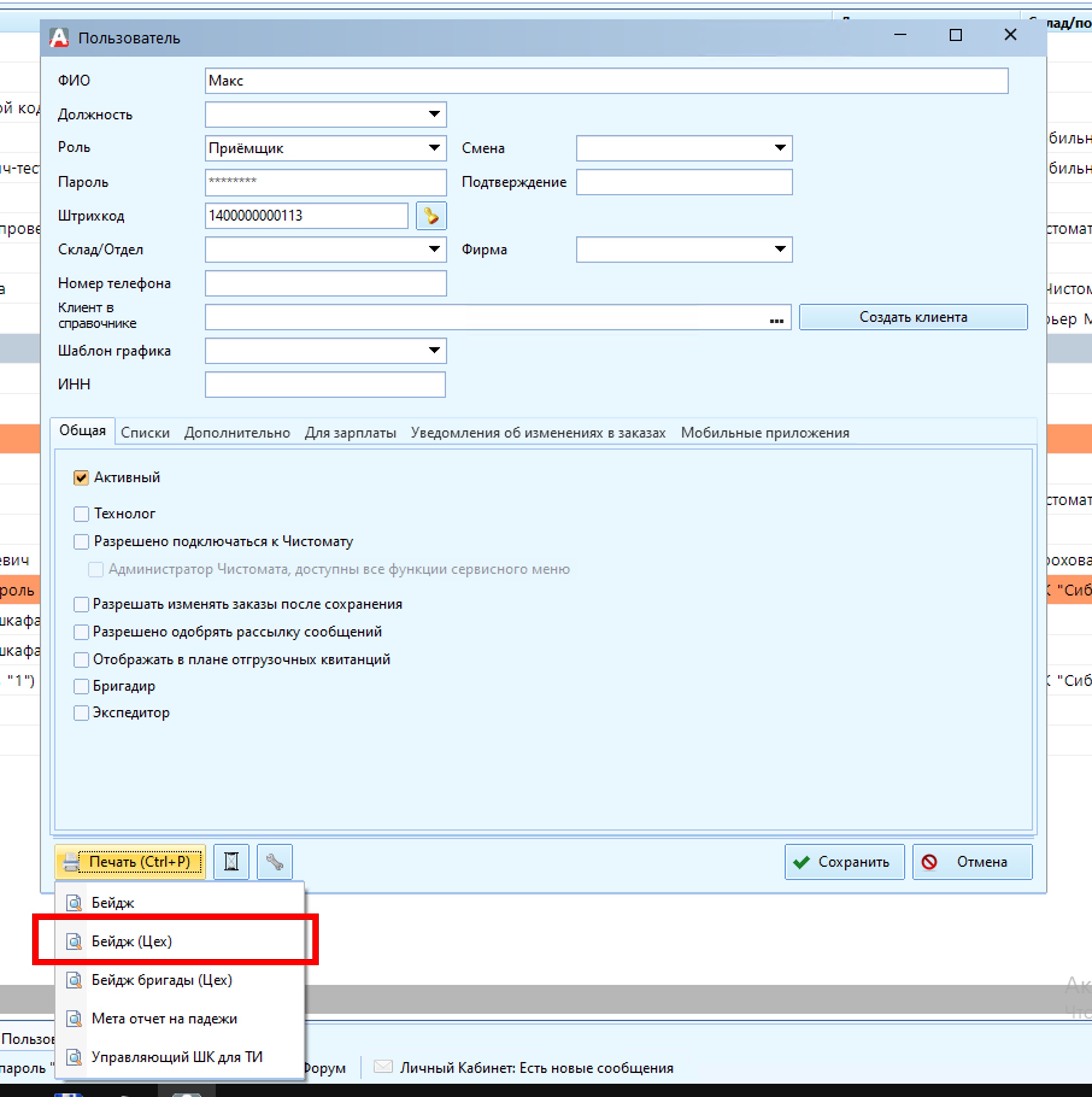Tick the Экспедитор checkbox
Image resolution: width=1092 pixels, height=1097 pixels.
click(x=81, y=713)
